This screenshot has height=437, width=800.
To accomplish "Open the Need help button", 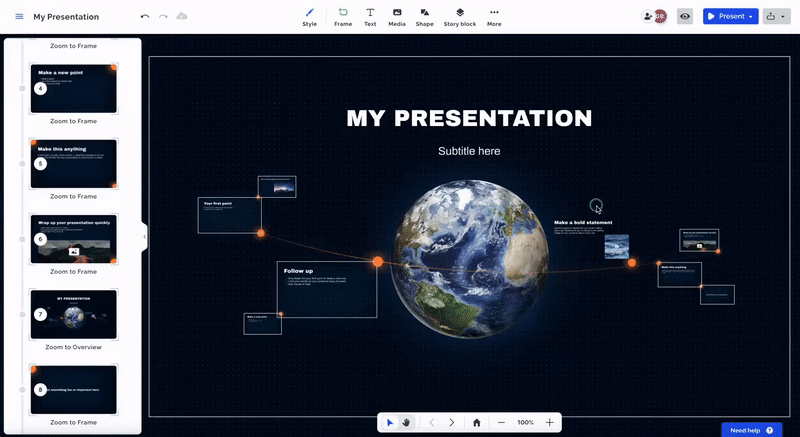I will pyautogui.click(x=752, y=430).
